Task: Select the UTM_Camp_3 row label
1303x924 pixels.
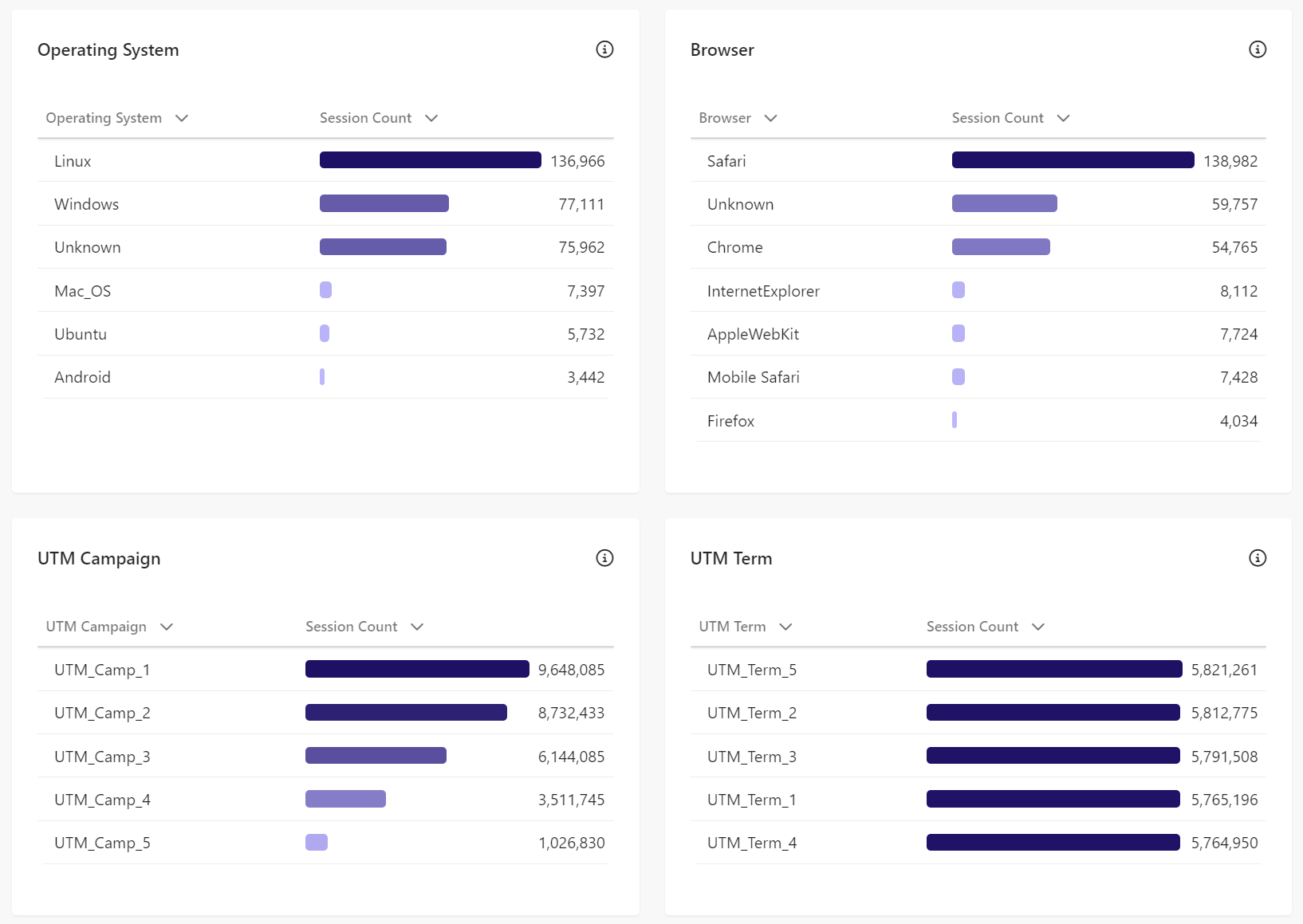Action: 102,757
